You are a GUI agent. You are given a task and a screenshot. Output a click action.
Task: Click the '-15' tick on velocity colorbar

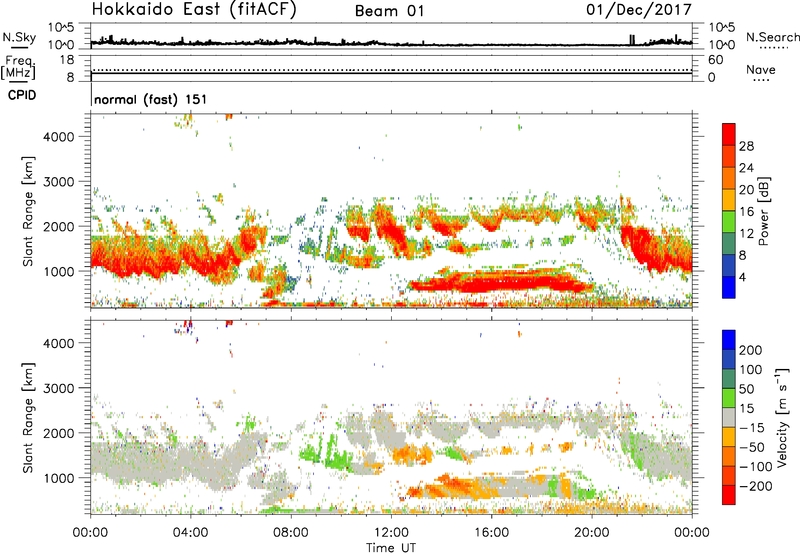point(752,427)
